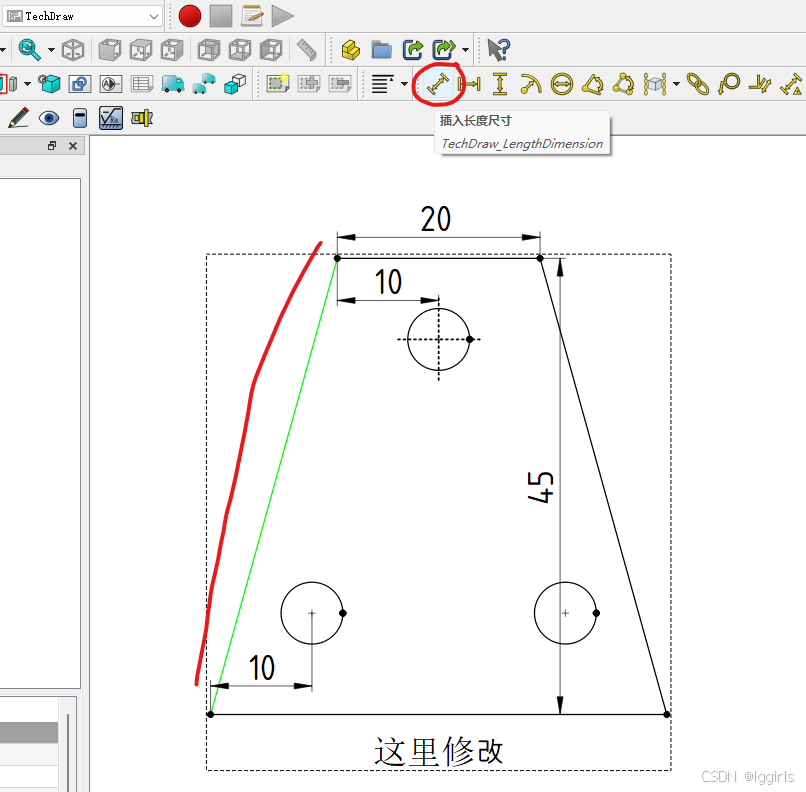Expand the dropdown arrow beside Fit All
The height and width of the screenshot is (792, 806).
tap(51, 50)
